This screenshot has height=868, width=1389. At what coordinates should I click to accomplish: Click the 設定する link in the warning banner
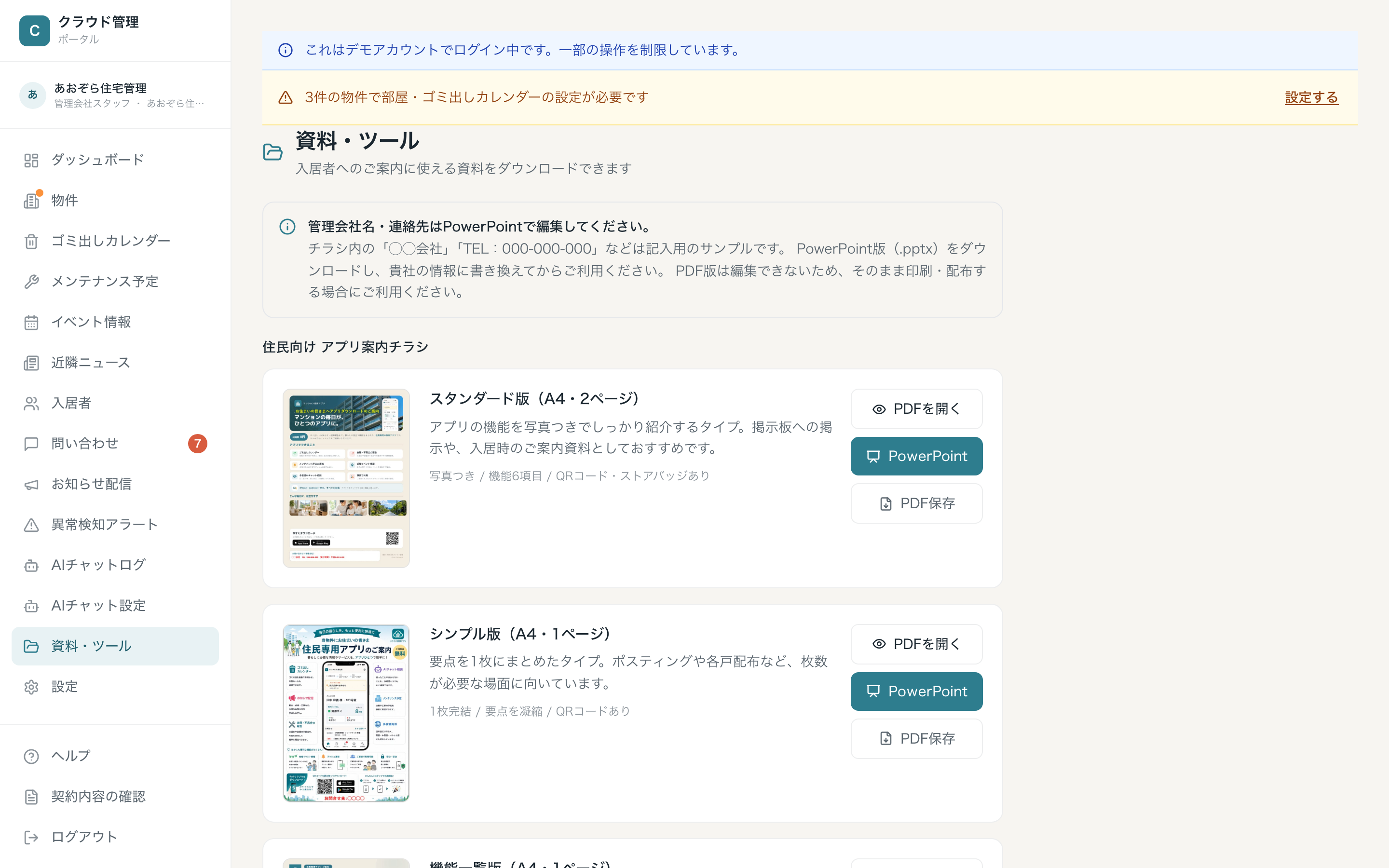[x=1311, y=97]
